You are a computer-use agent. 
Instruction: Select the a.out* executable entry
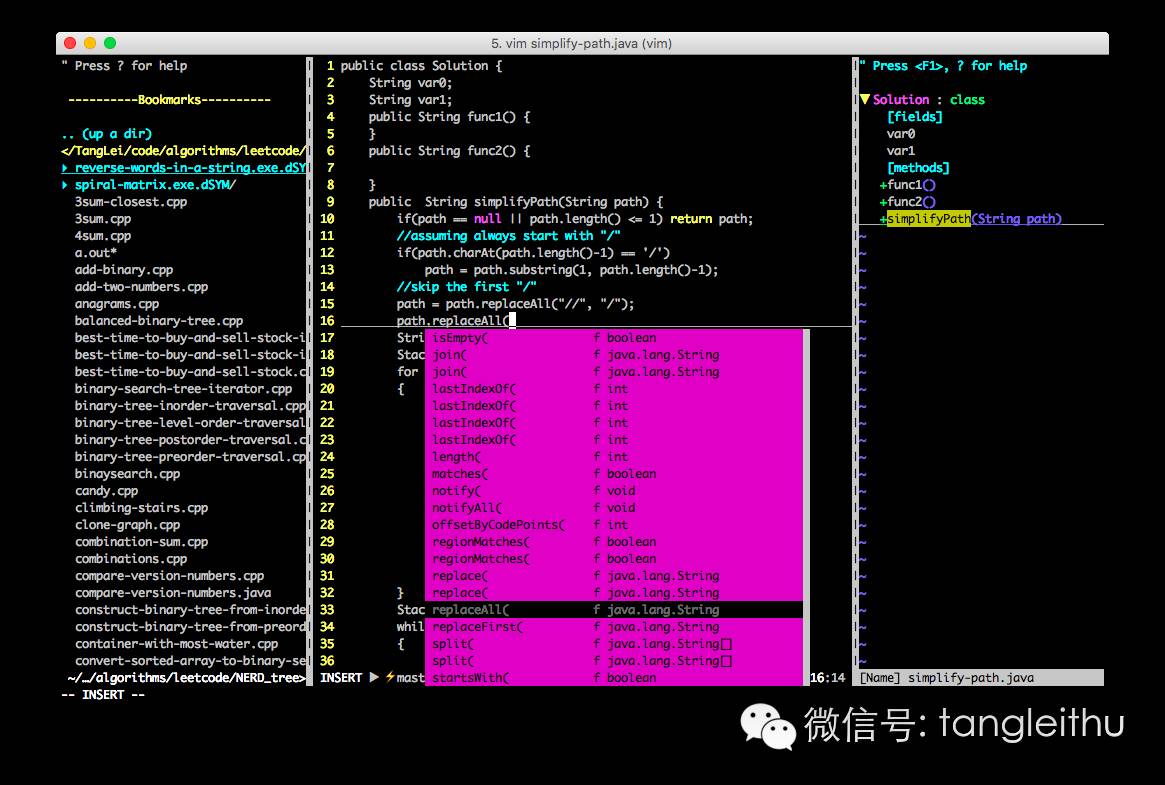[x=95, y=253]
